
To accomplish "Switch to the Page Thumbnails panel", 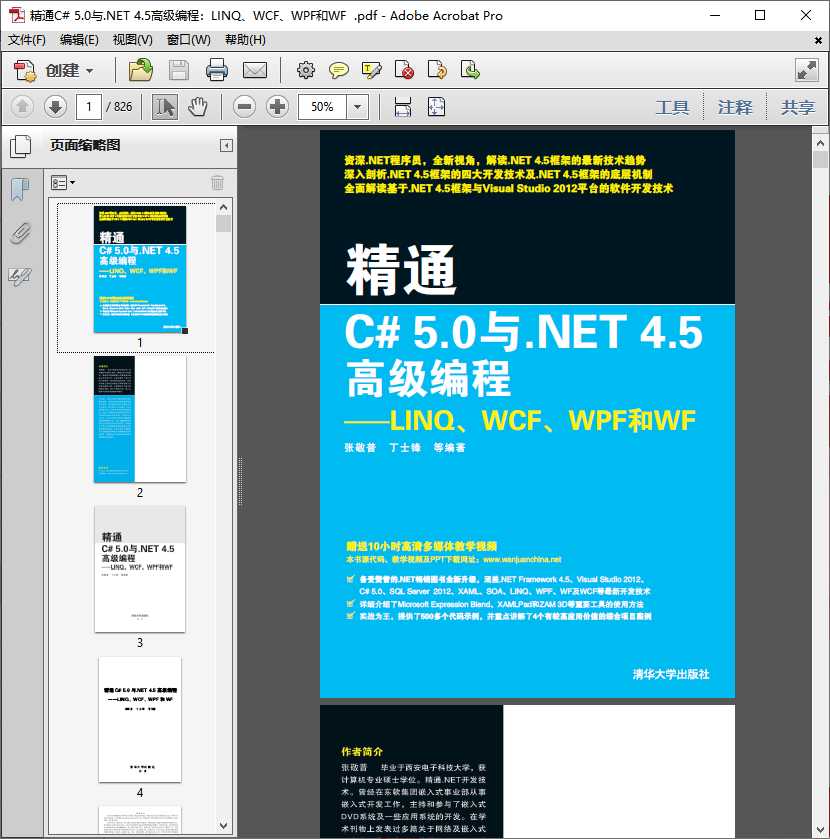I will (19, 146).
